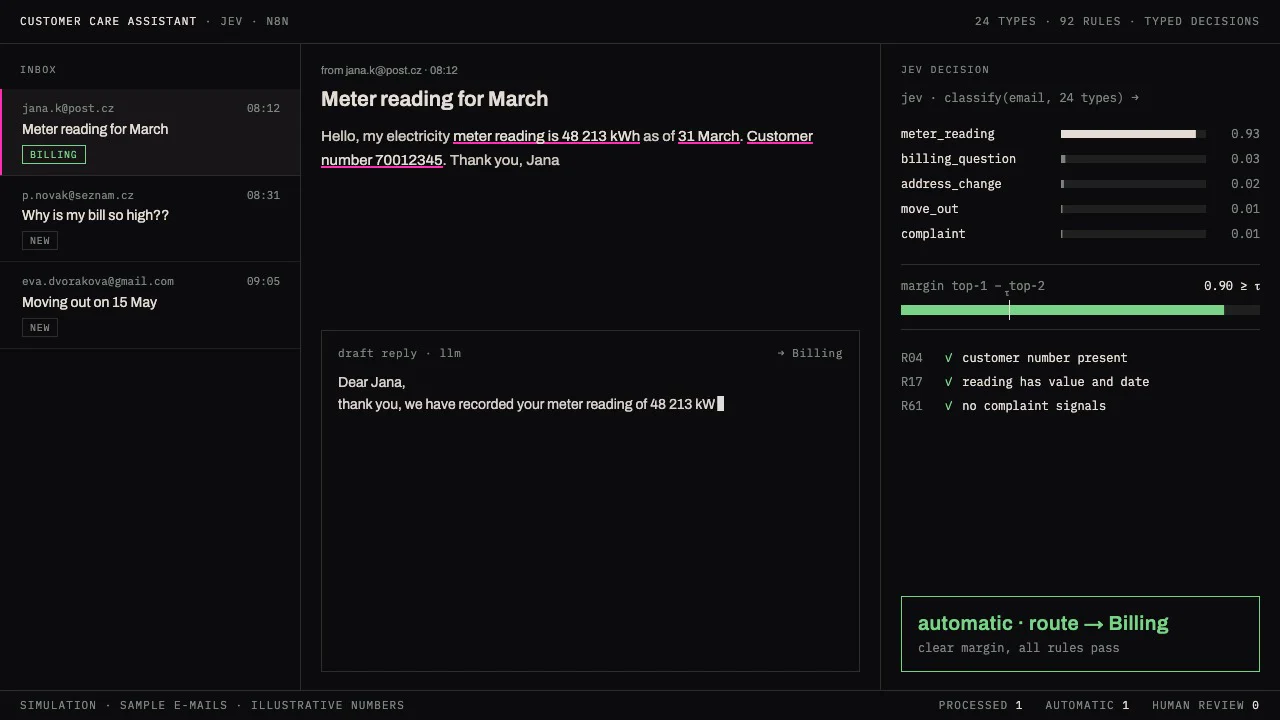Click the check mark for rule R61
Screen dimensions: 1280x720
[x=948, y=406]
